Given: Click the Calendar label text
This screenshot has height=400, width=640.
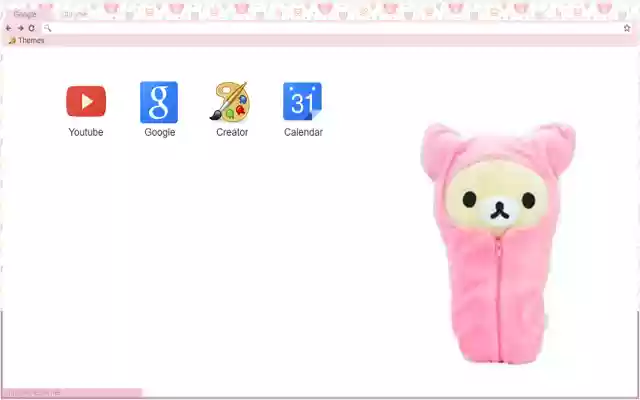Looking at the screenshot, I should pos(303,132).
